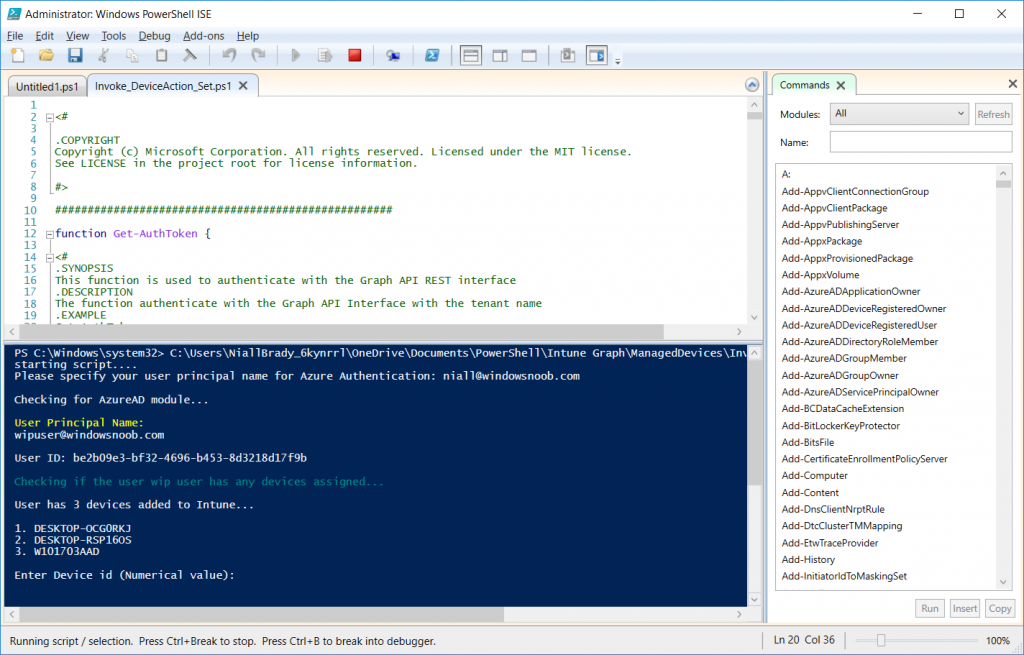Viewport: 1024px width, 655px height.
Task: Click the Run Selection icon
Action: click(325, 56)
